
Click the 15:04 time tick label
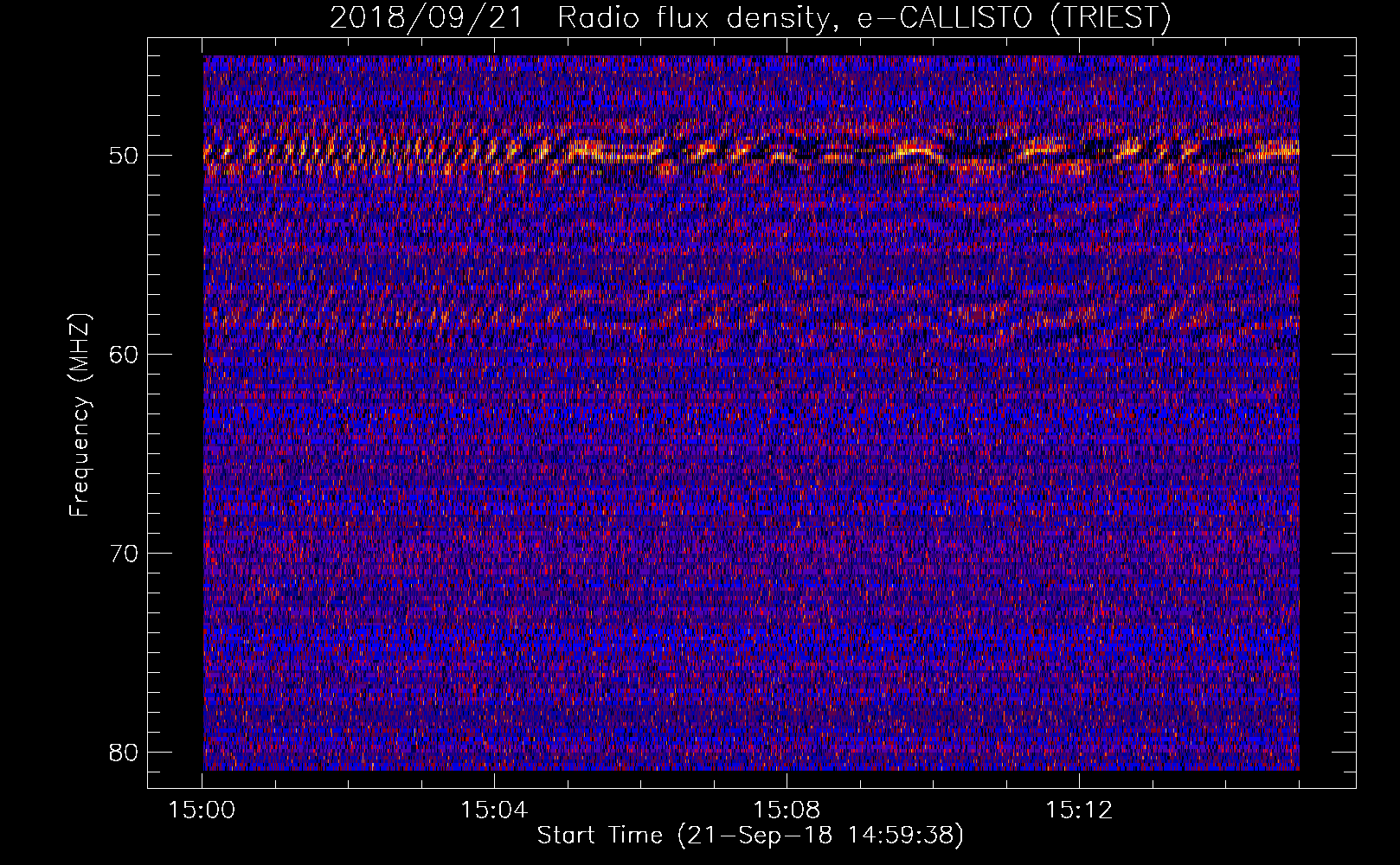point(494,811)
